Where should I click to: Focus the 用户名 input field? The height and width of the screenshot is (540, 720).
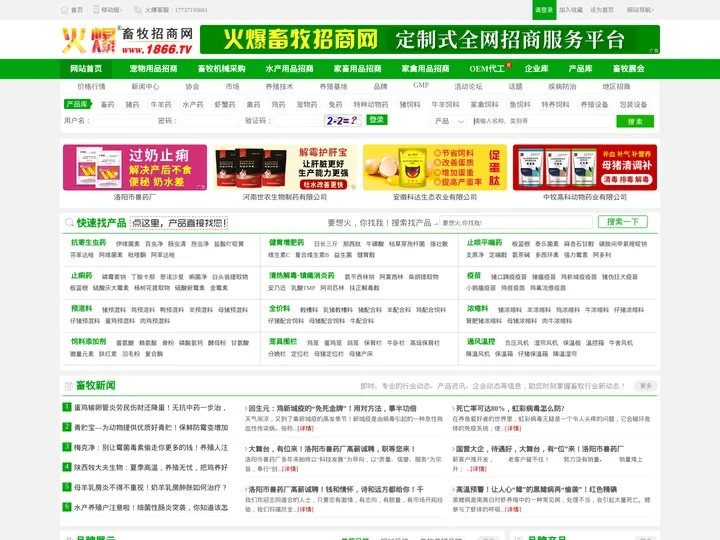(x=123, y=121)
